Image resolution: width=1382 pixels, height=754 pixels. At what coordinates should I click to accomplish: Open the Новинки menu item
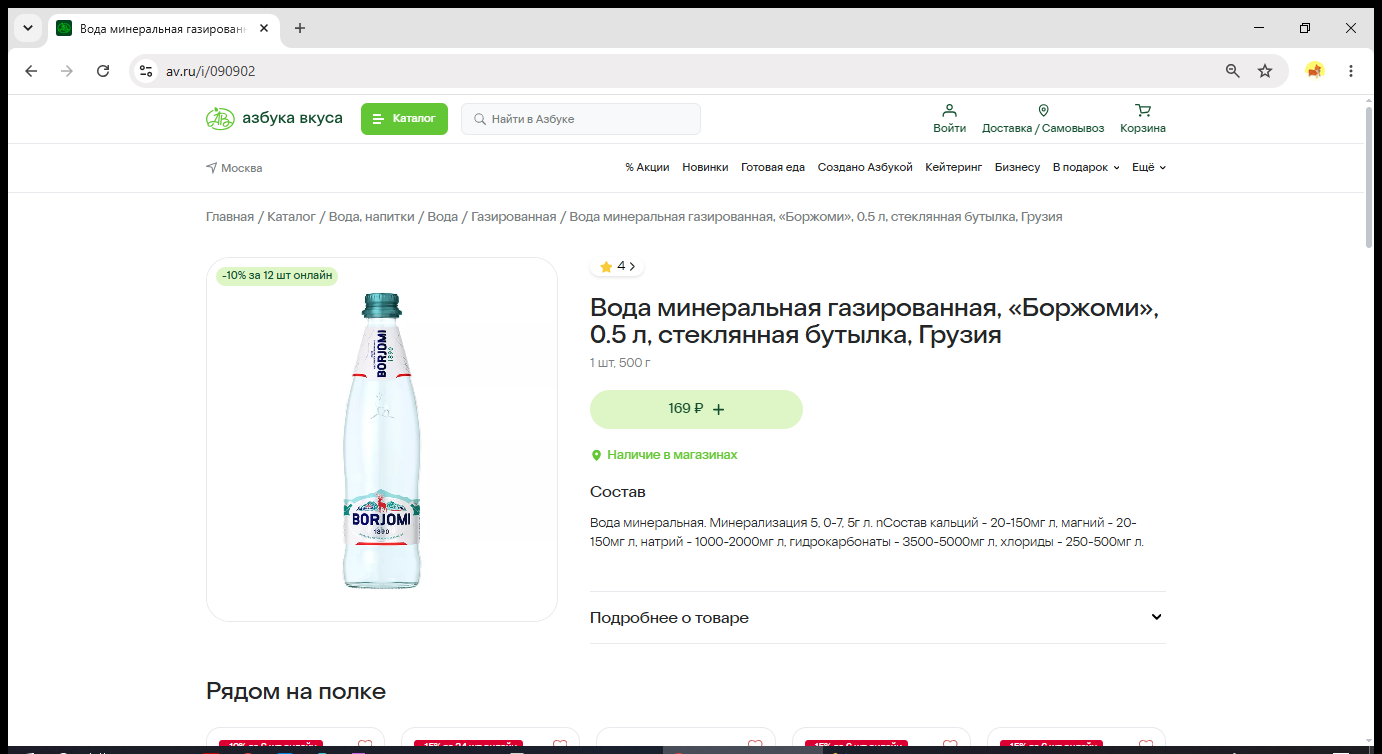click(705, 168)
